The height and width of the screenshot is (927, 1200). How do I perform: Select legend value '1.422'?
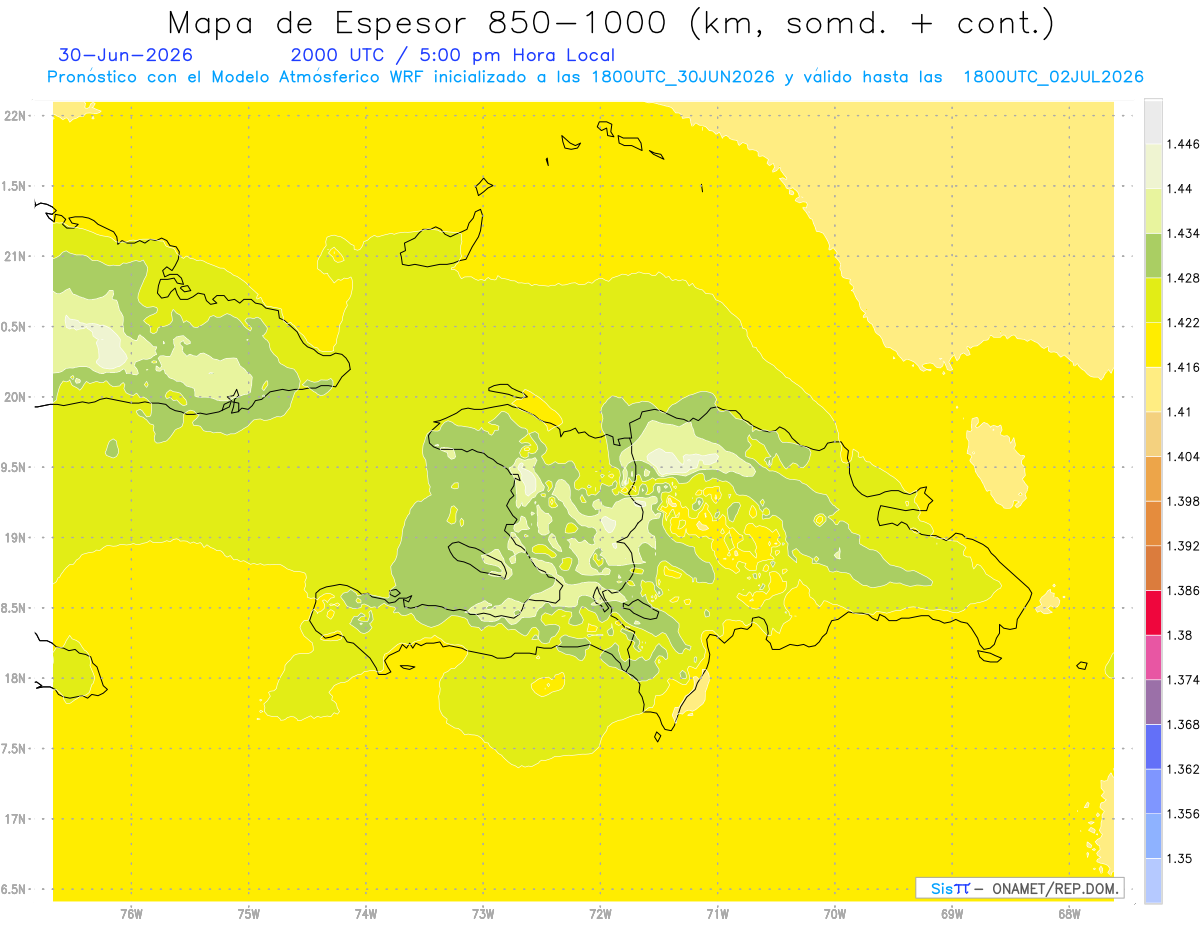pyautogui.click(x=1183, y=323)
